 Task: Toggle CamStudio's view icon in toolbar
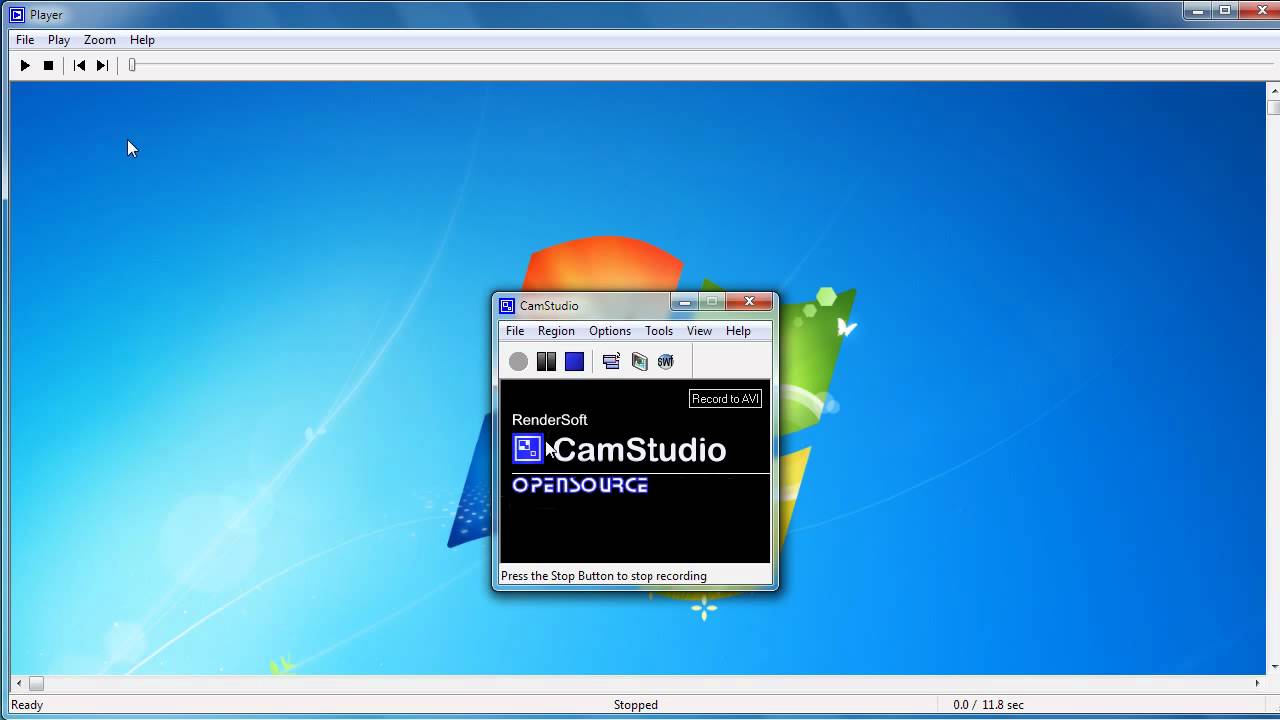pos(611,362)
